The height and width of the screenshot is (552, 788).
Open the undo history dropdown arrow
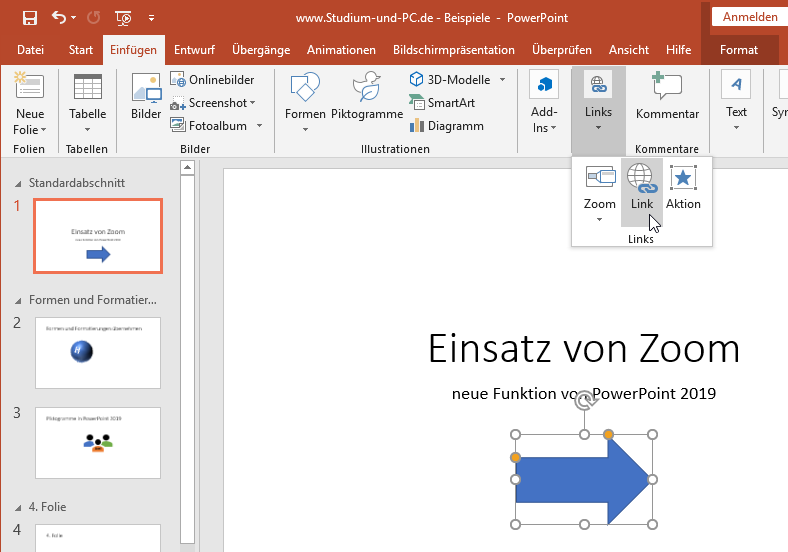[73, 18]
